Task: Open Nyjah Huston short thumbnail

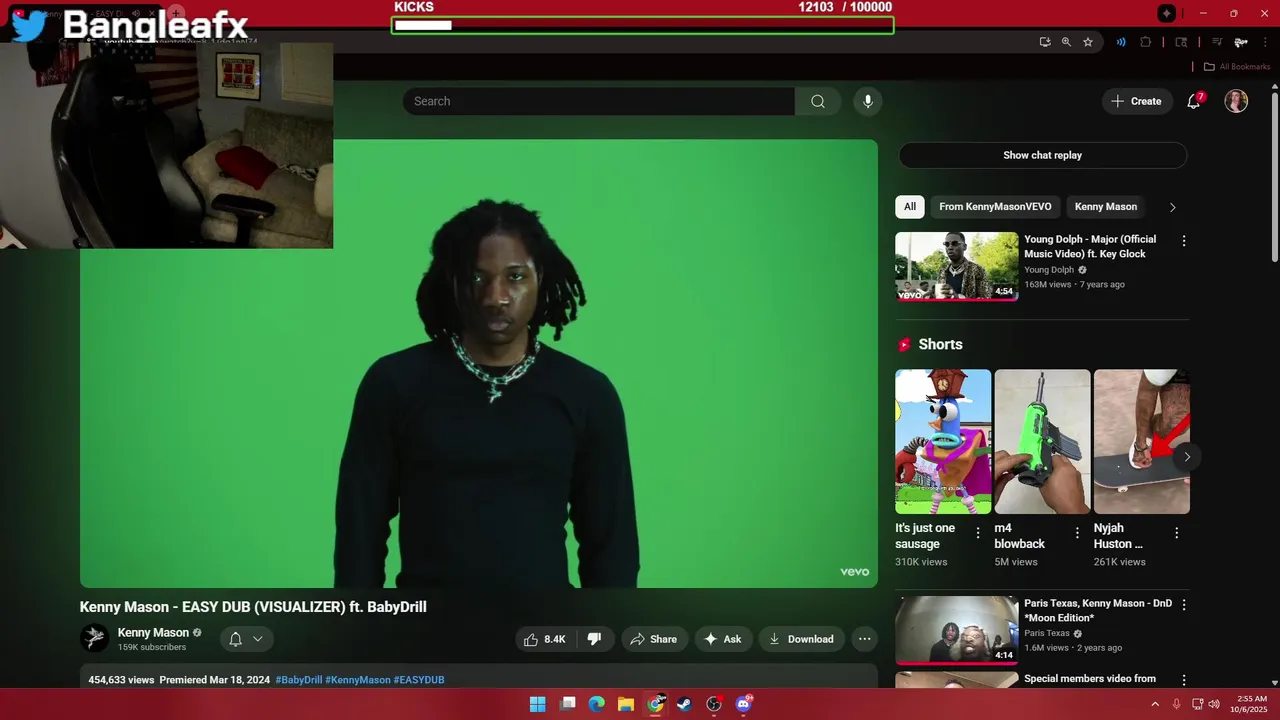Action: (1141, 442)
